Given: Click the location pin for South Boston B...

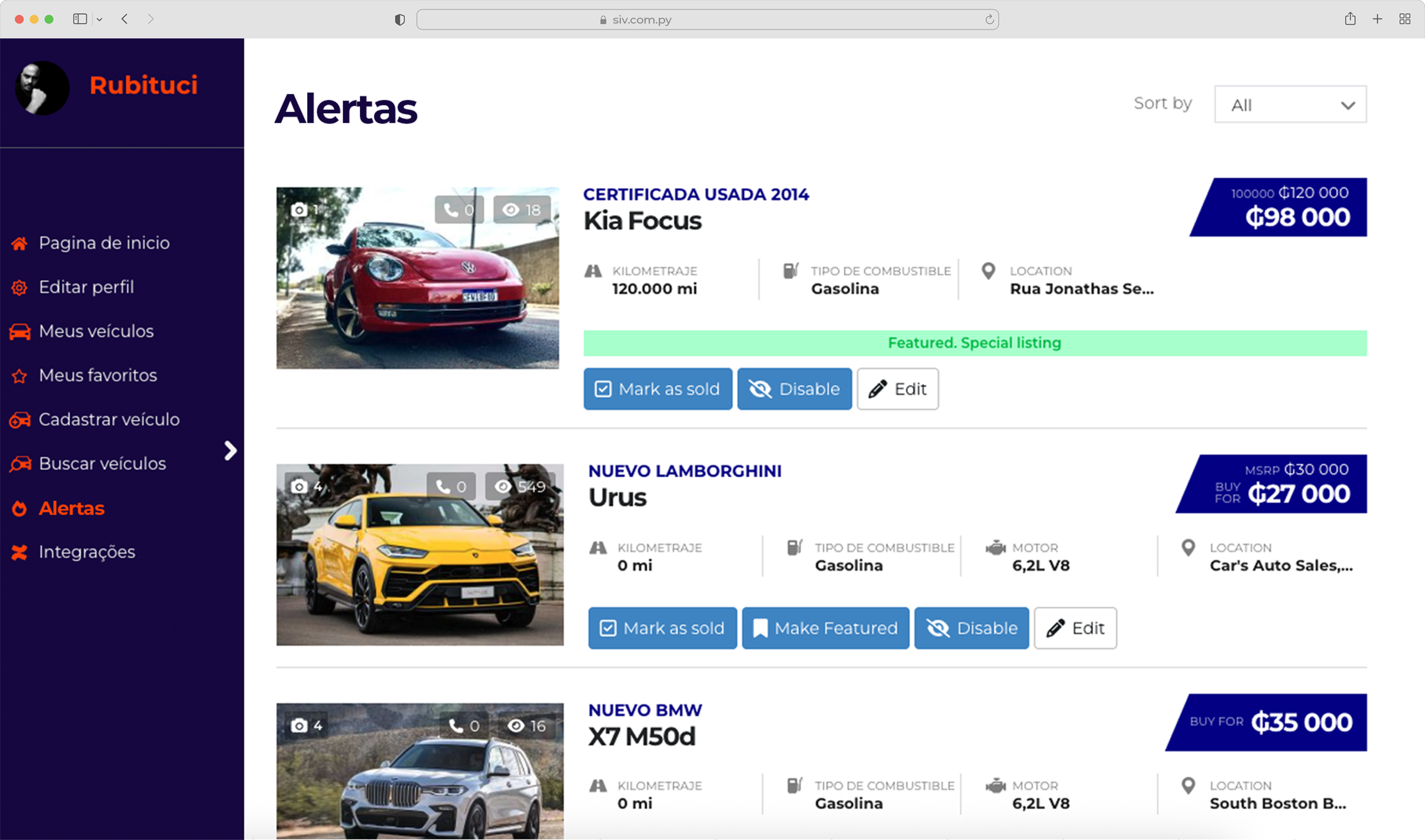Looking at the screenshot, I should [x=1188, y=786].
